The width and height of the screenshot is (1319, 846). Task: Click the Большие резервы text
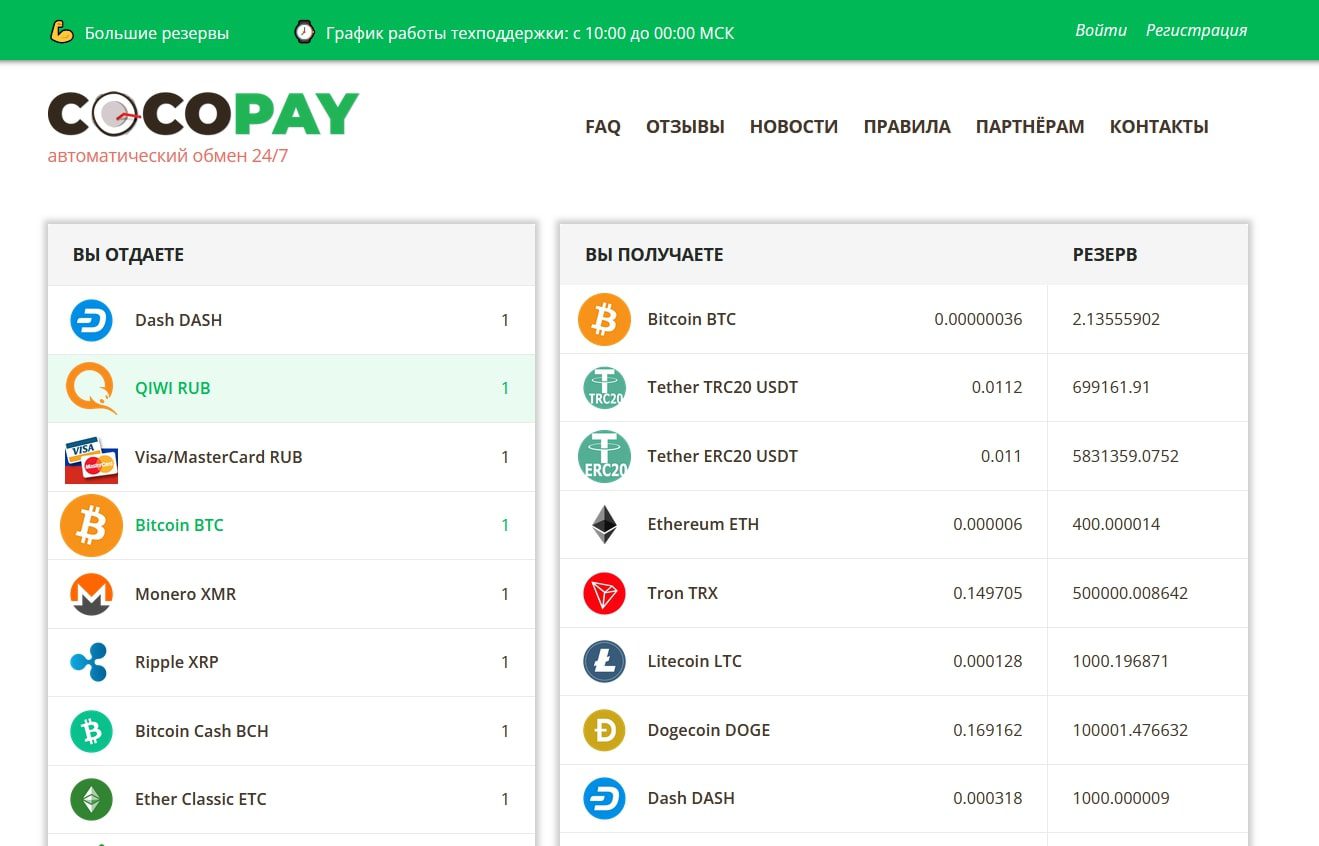[x=157, y=33]
